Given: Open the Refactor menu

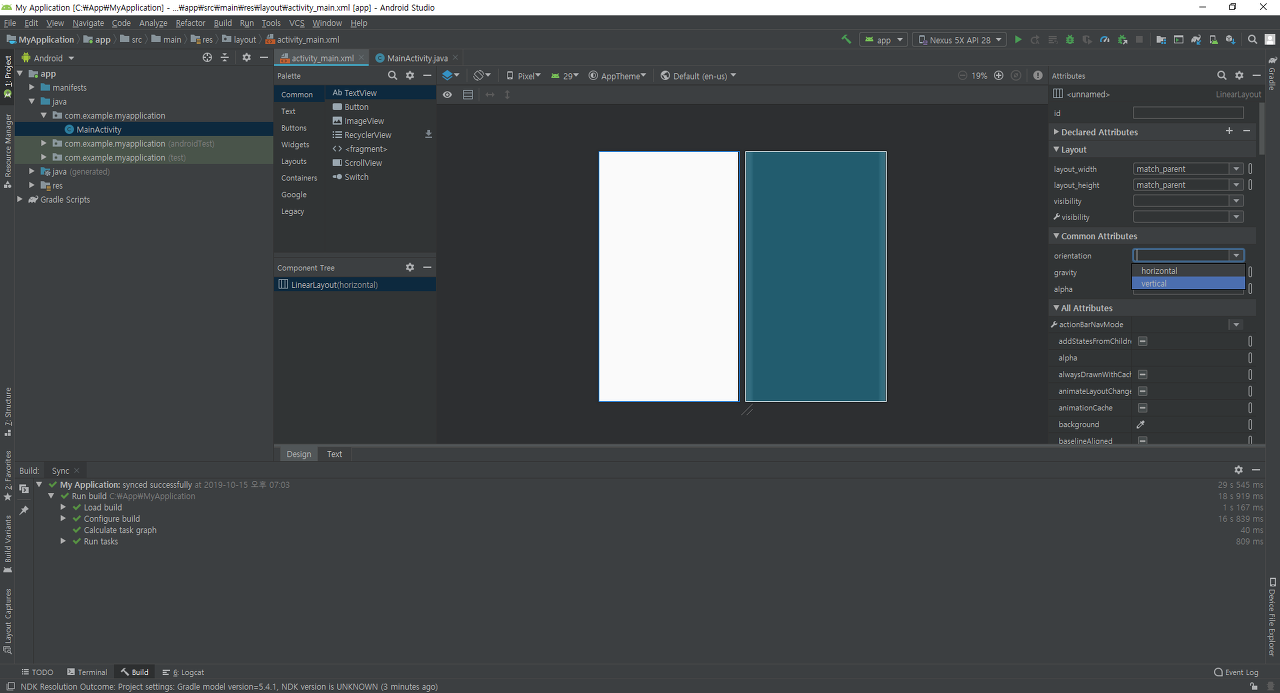Looking at the screenshot, I should [190, 23].
